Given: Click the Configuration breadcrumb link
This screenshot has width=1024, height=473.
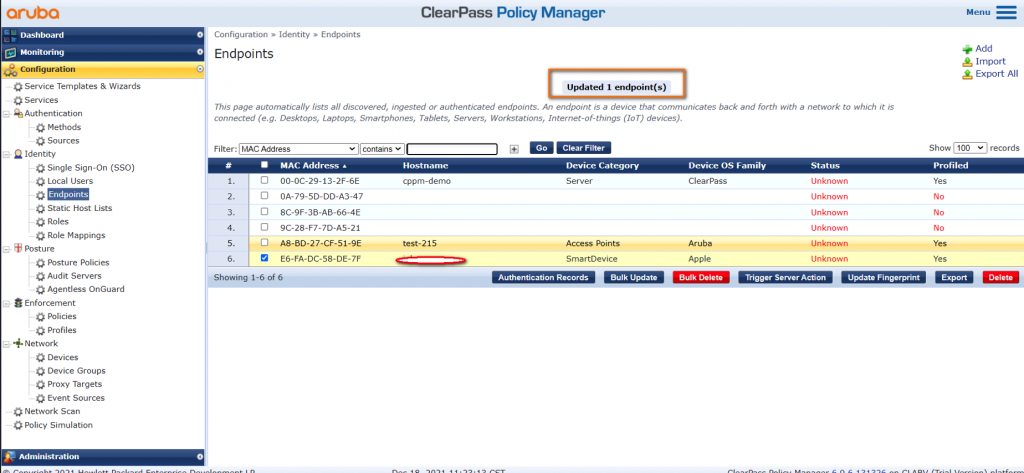Looking at the screenshot, I should pos(241,35).
